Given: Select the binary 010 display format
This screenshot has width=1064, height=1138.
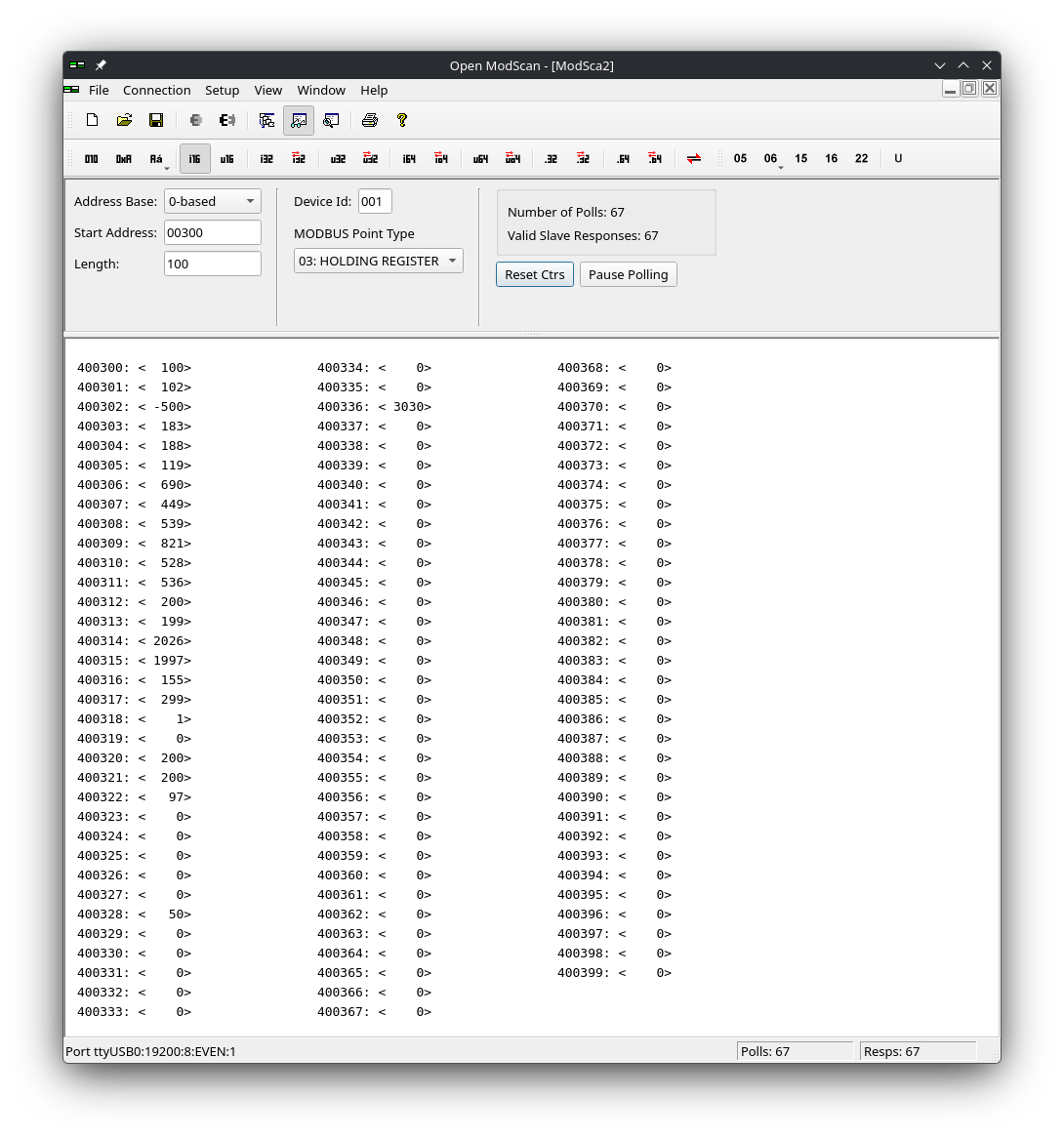Looking at the screenshot, I should click(x=91, y=158).
